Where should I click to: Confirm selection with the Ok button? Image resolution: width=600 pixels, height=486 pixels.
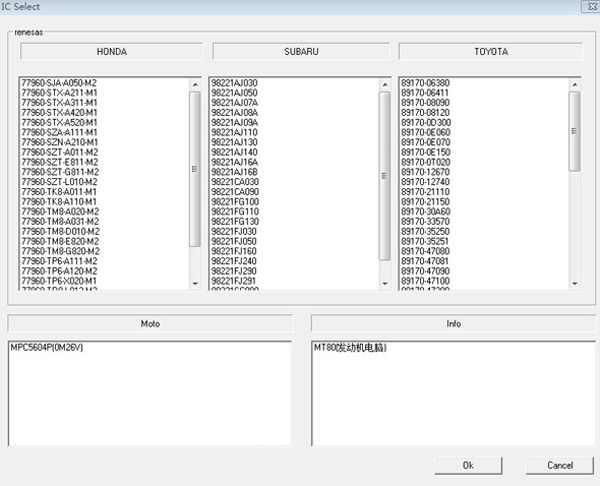click(x=468, y=465)
